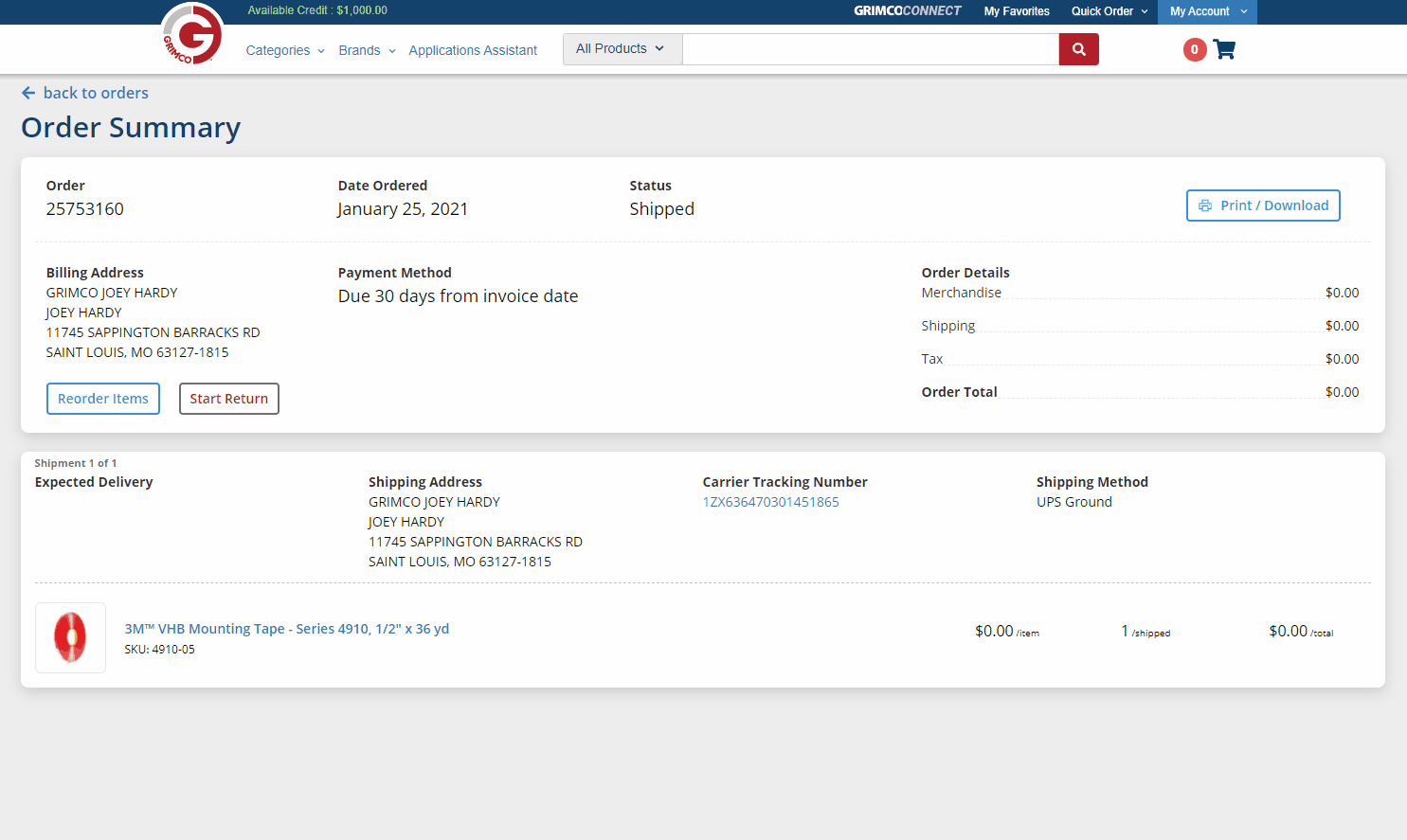Click the back arrow icon beside back to orders
The image size is (1407, 840).
point(28,93)
